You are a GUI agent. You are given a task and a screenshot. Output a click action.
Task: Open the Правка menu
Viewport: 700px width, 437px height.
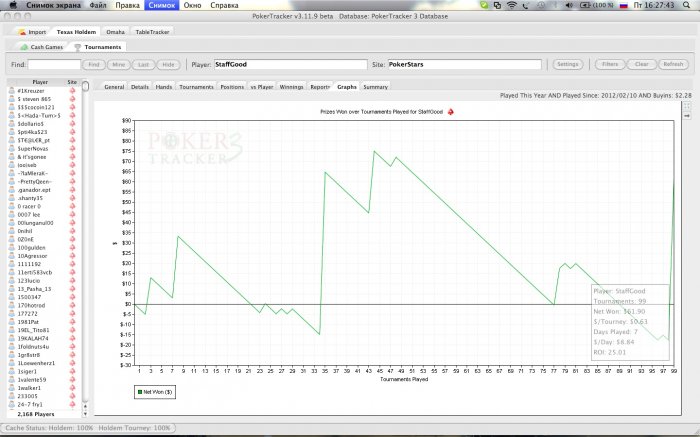tap(127, 5)
